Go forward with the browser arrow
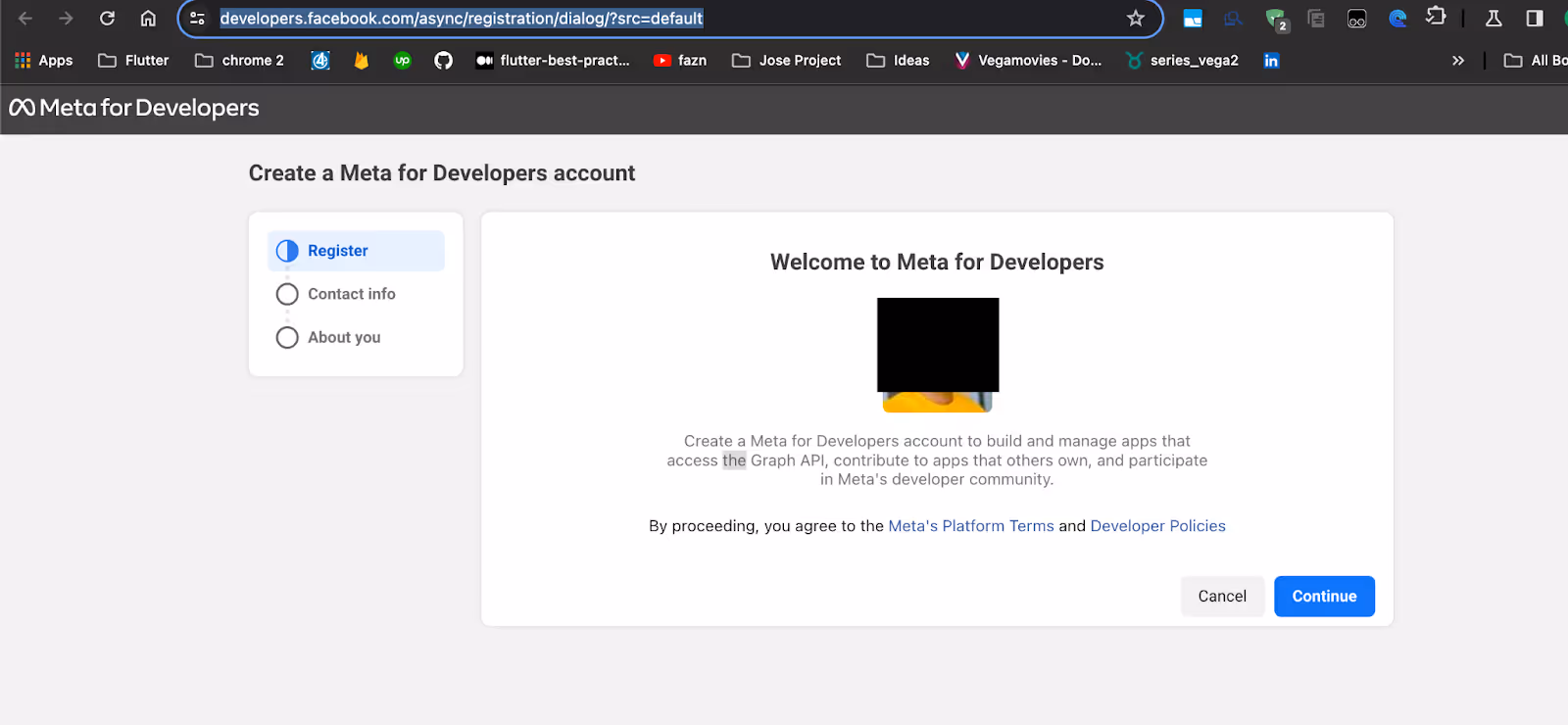This screenshot has height=725, width=1568. tap(66, 18)
